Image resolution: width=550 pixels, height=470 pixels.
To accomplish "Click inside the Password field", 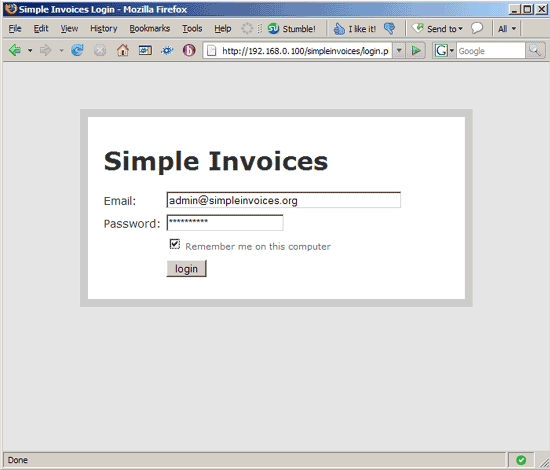I will (x=225, y=223).
